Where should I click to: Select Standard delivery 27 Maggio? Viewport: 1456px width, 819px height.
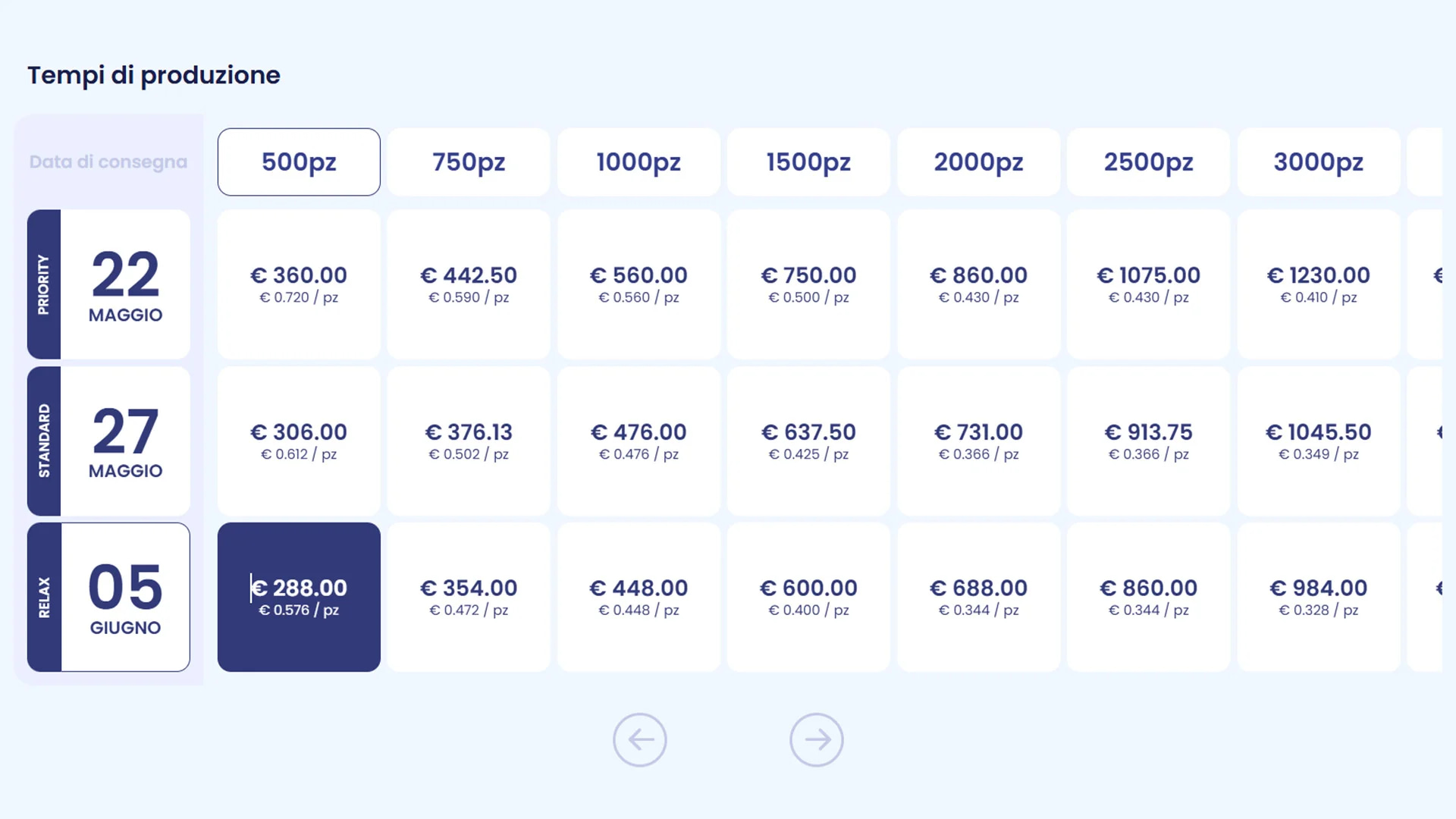click(x=108, y=441)
